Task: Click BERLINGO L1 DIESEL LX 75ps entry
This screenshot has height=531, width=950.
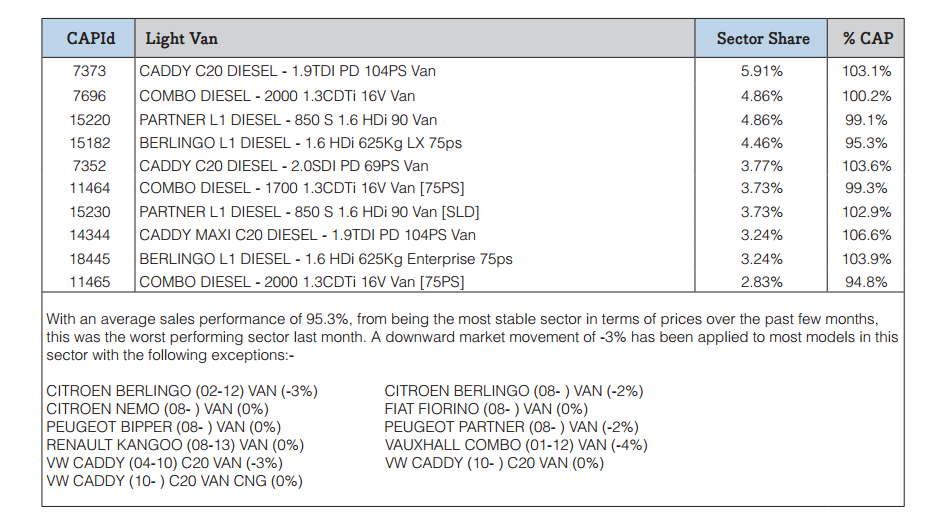Action: pyautogui.click(x=301, y=143)
